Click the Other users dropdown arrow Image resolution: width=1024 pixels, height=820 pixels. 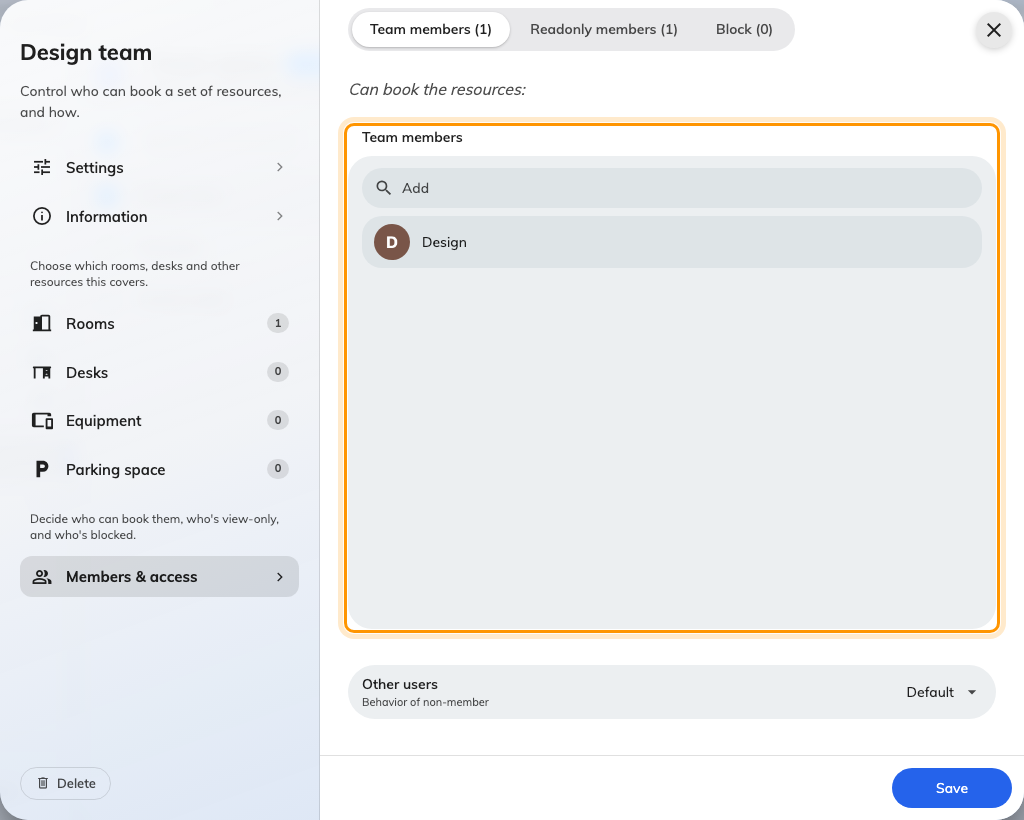(972, 692)
